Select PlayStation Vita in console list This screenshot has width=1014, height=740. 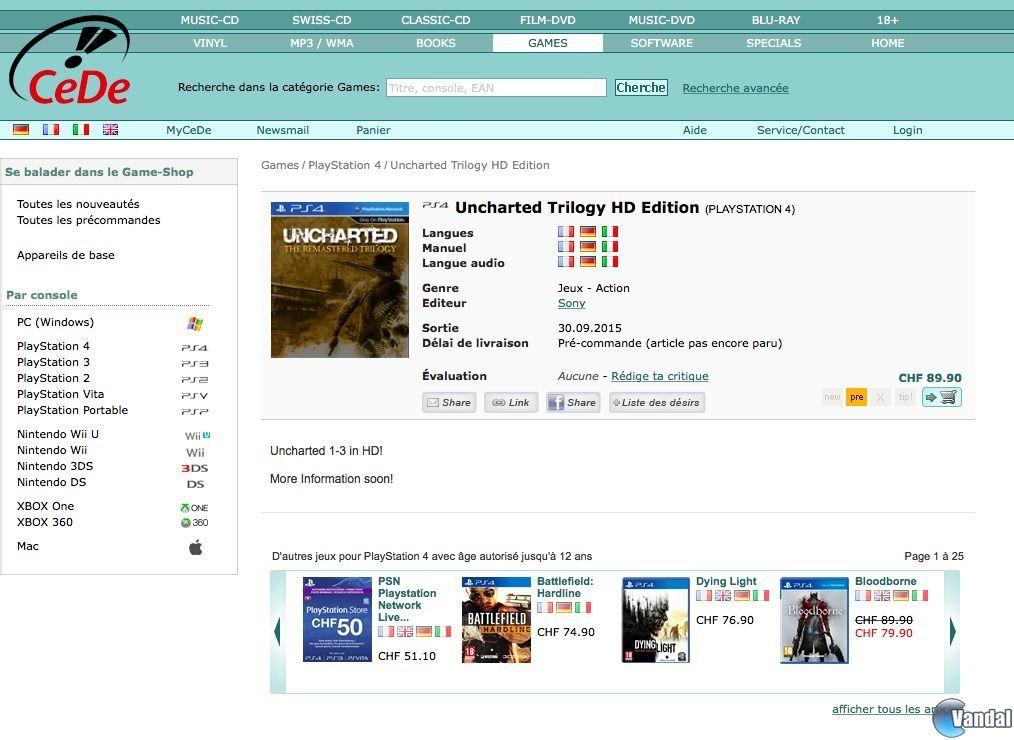tap(60, 394)
